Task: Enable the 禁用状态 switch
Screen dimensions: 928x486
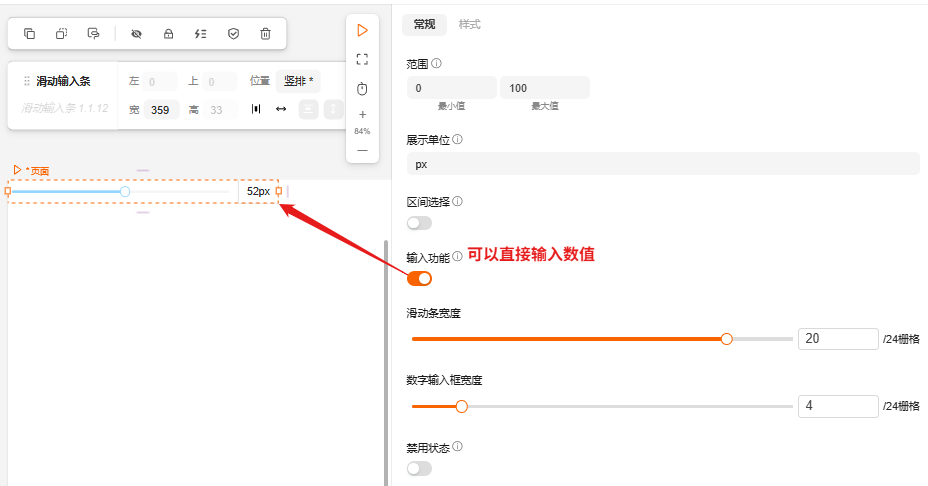Action: [419, 468]
